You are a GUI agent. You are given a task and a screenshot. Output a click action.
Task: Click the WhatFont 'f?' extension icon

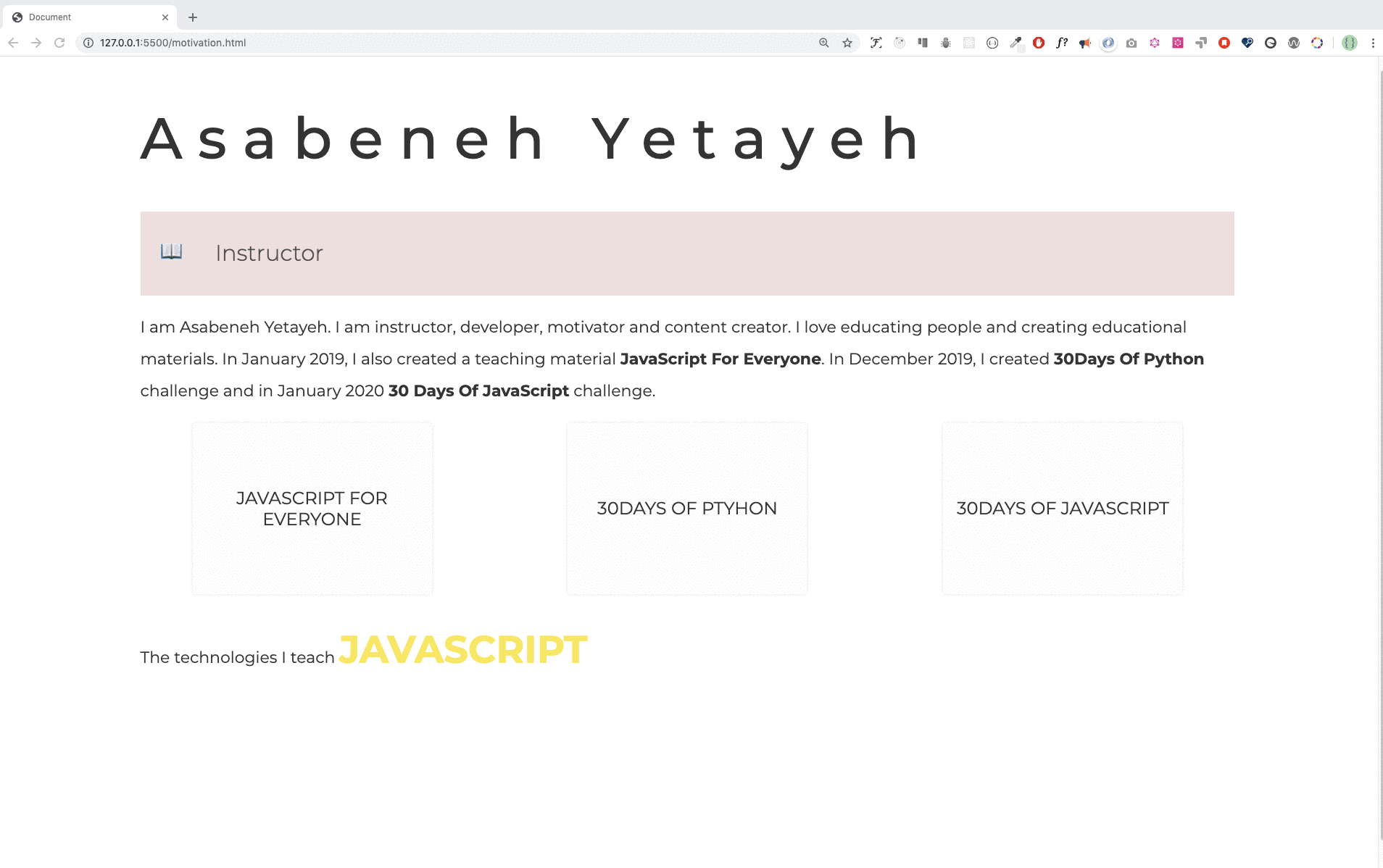click(x=1062, y=43)
